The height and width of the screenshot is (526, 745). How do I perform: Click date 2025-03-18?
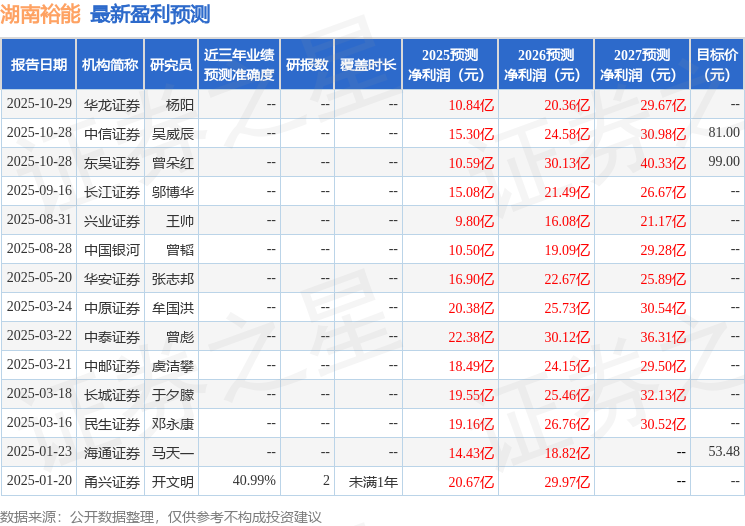[39, 393]
